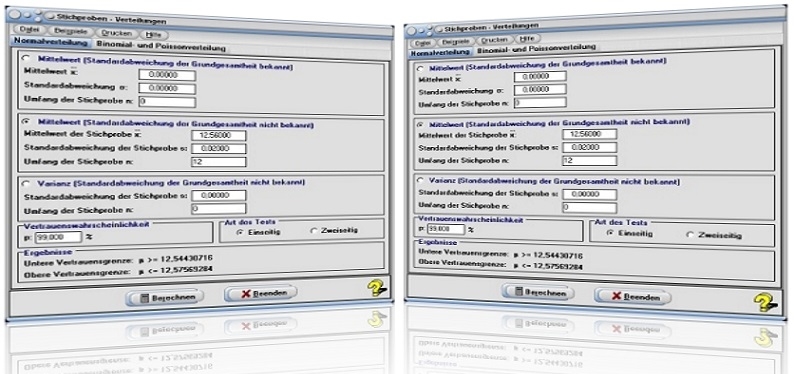
Task: Click Standardabweichung der Stichprobe 0,02000 field, right window
Action: point(589,147)
